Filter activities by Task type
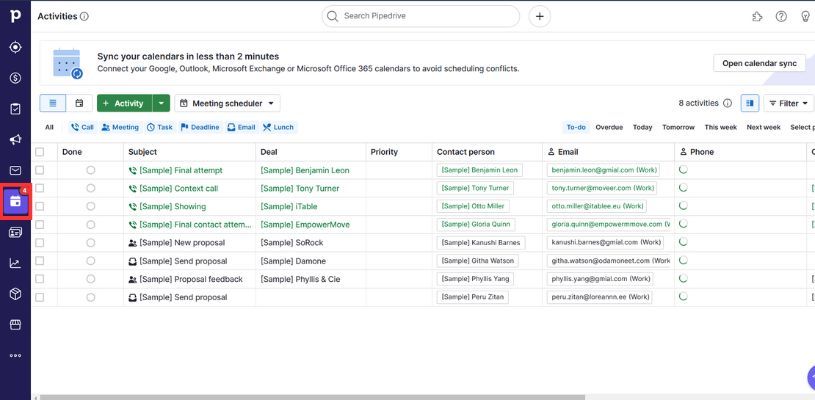This screenshot has width=815, height=400. point(160,127)
